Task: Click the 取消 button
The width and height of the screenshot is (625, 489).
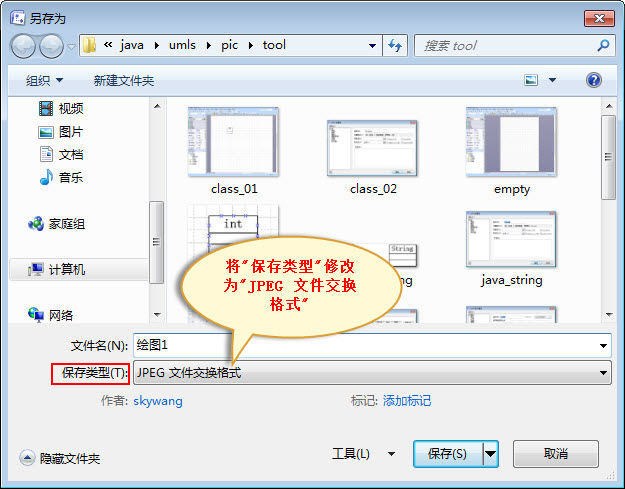Action: pyautogui.click(x=556, y=454)
